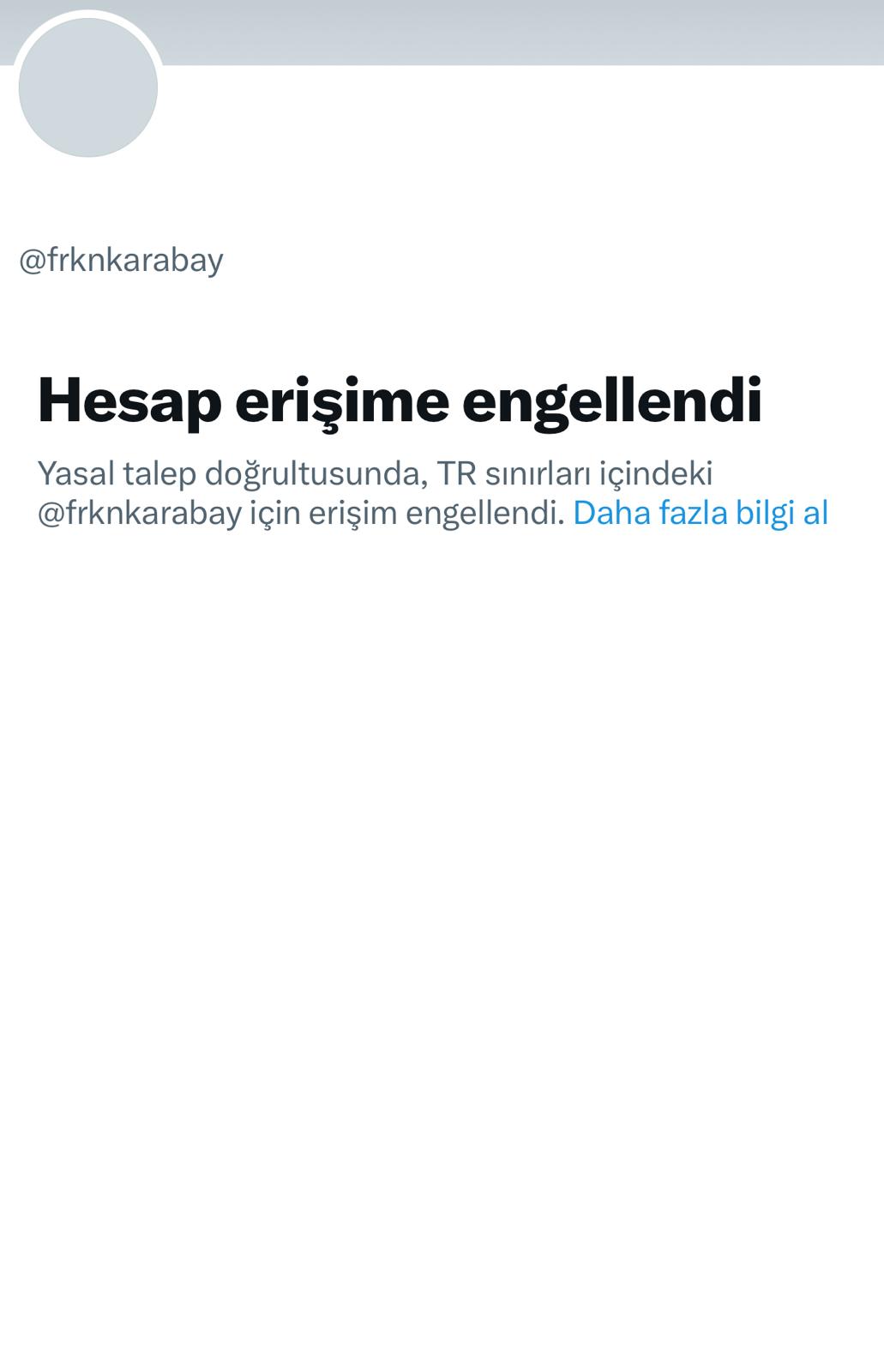Click the empty white area below the notice
884x1372 pixels.
442,943
